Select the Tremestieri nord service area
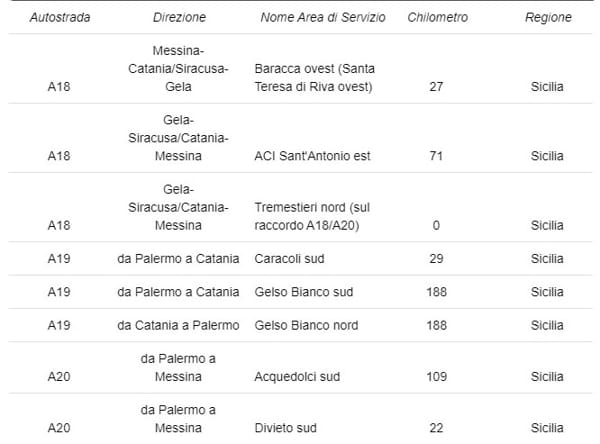The height and width of the screenshot is (444, 600). click(312, 216)
